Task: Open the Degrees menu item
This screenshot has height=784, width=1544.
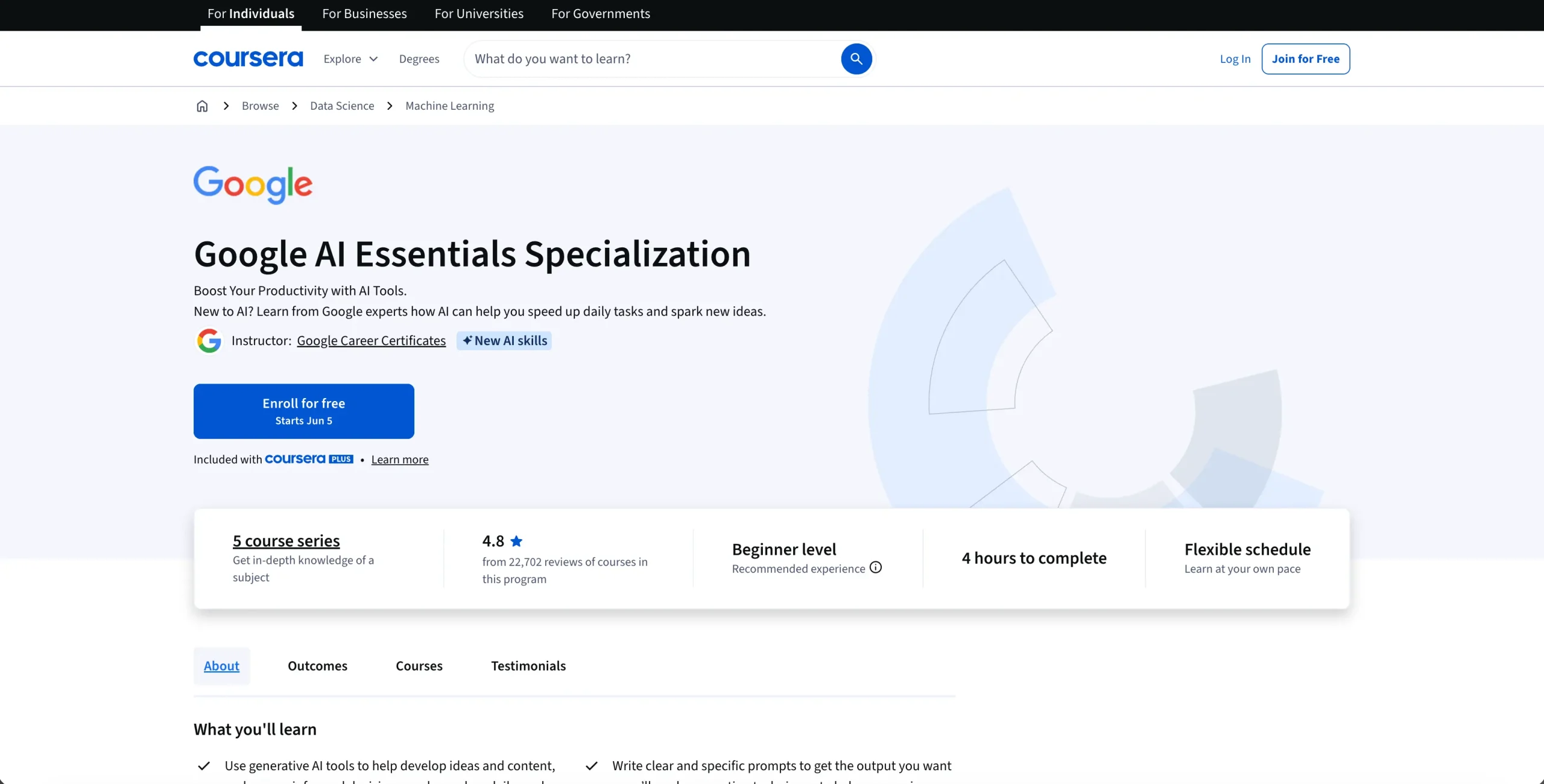Action: tap(419, 58)
